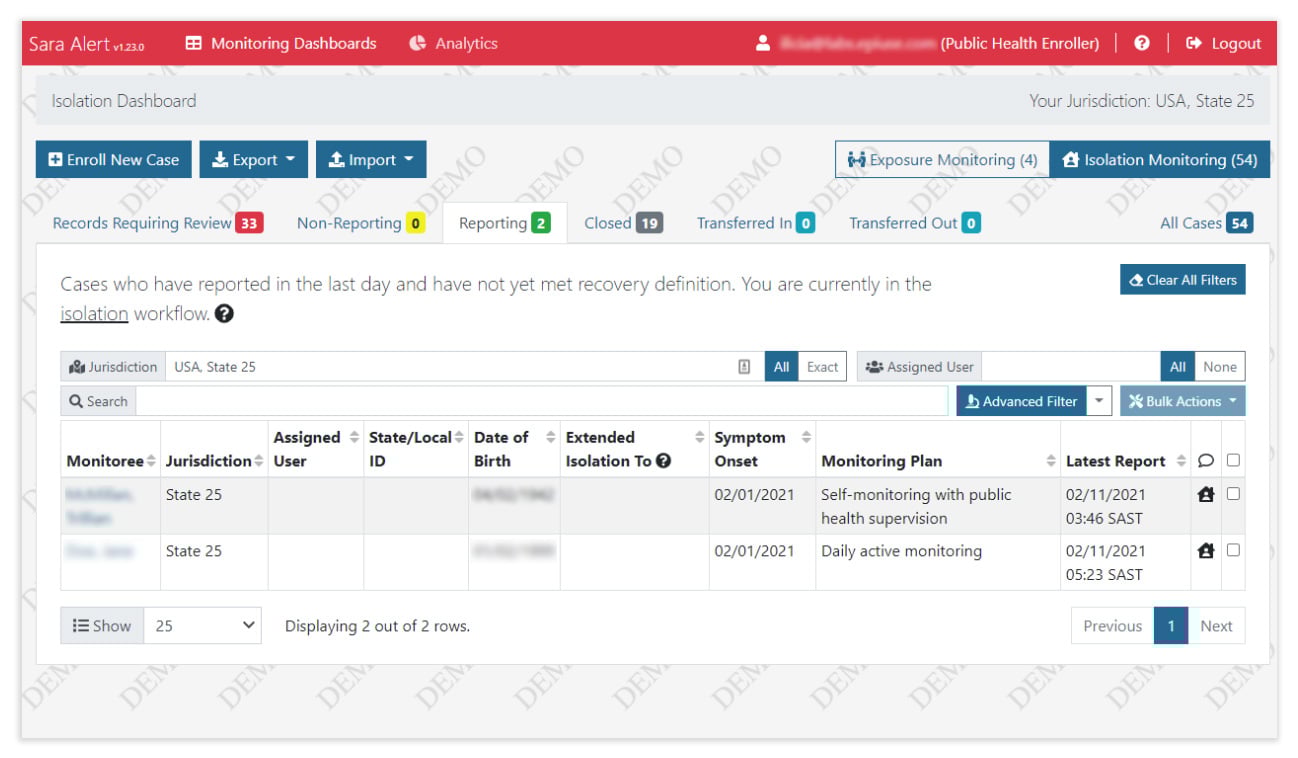Click 'Your Jurisdiction: USA, State 25' text

click(1141, 101)
